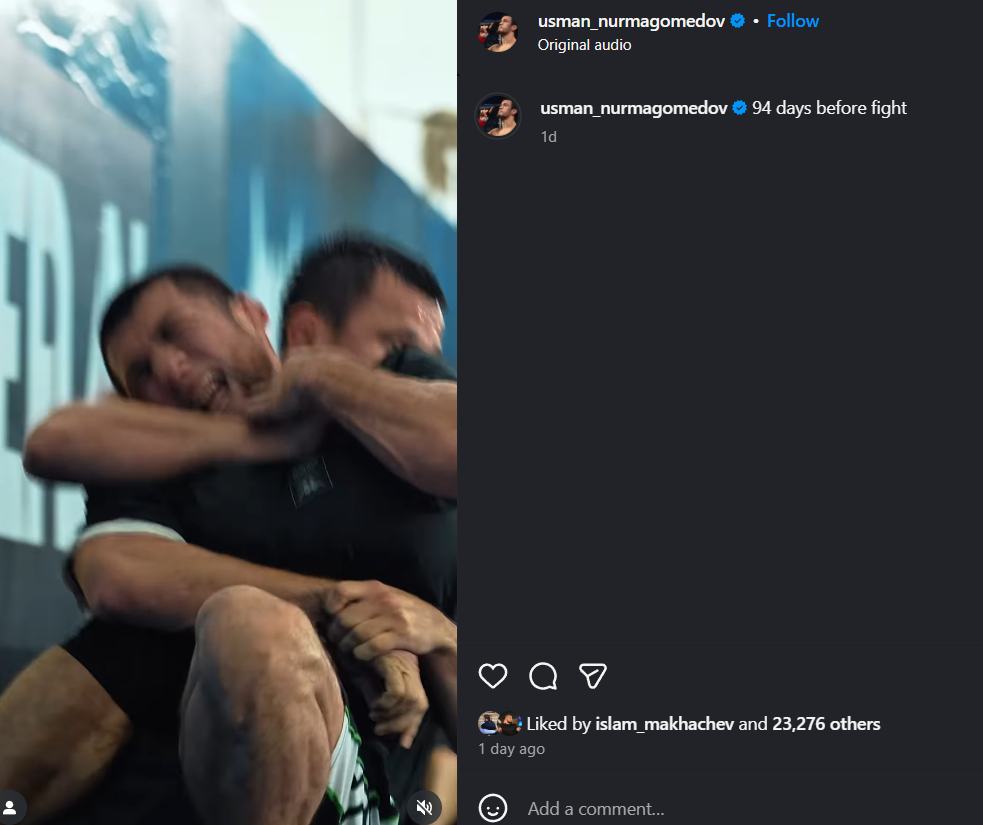This screenshot has height=825, width=983.
Task: Click the header profile picture avatar
Action: [x=498, y=31]
